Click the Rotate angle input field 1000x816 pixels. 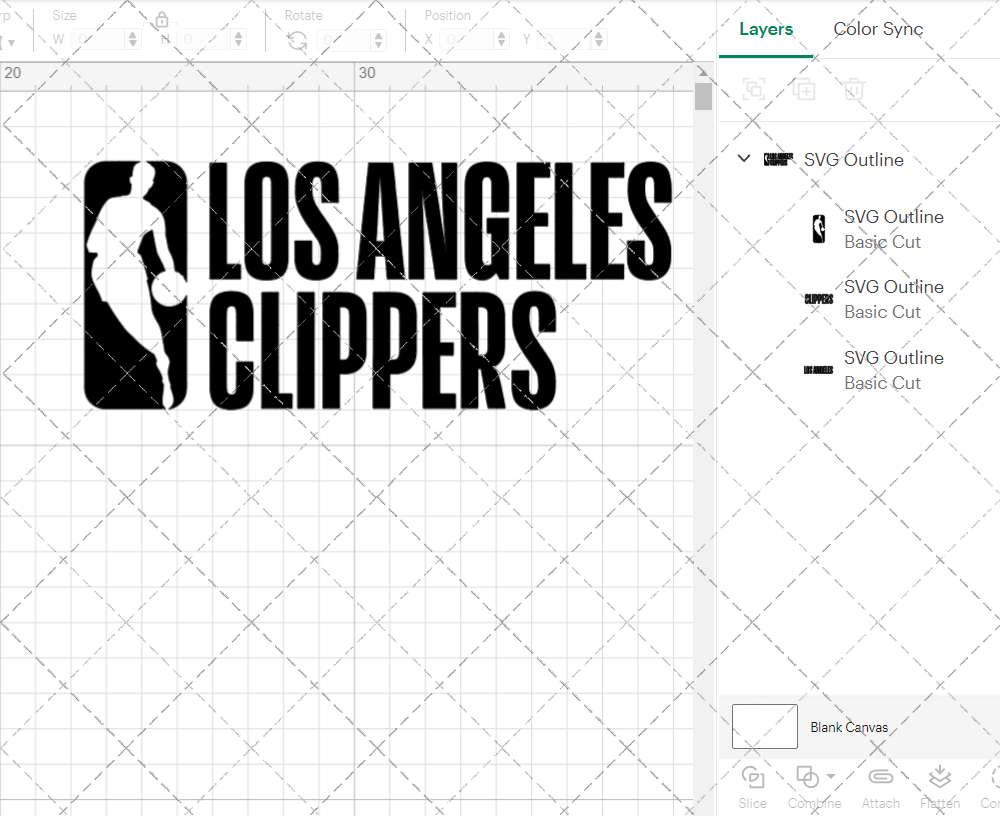[x=344, y=40]
